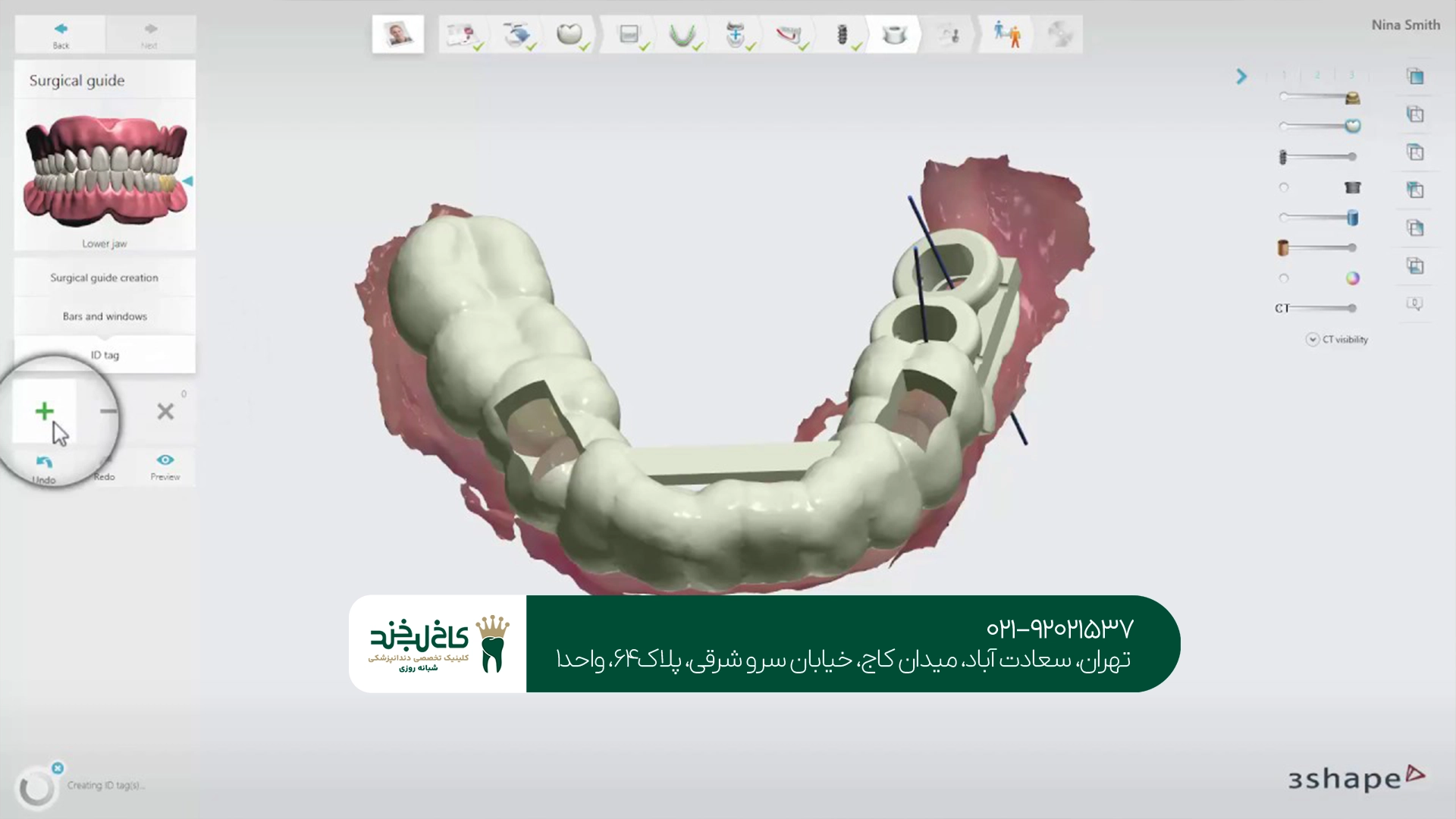Click the fourth view cube icon

1415,190
